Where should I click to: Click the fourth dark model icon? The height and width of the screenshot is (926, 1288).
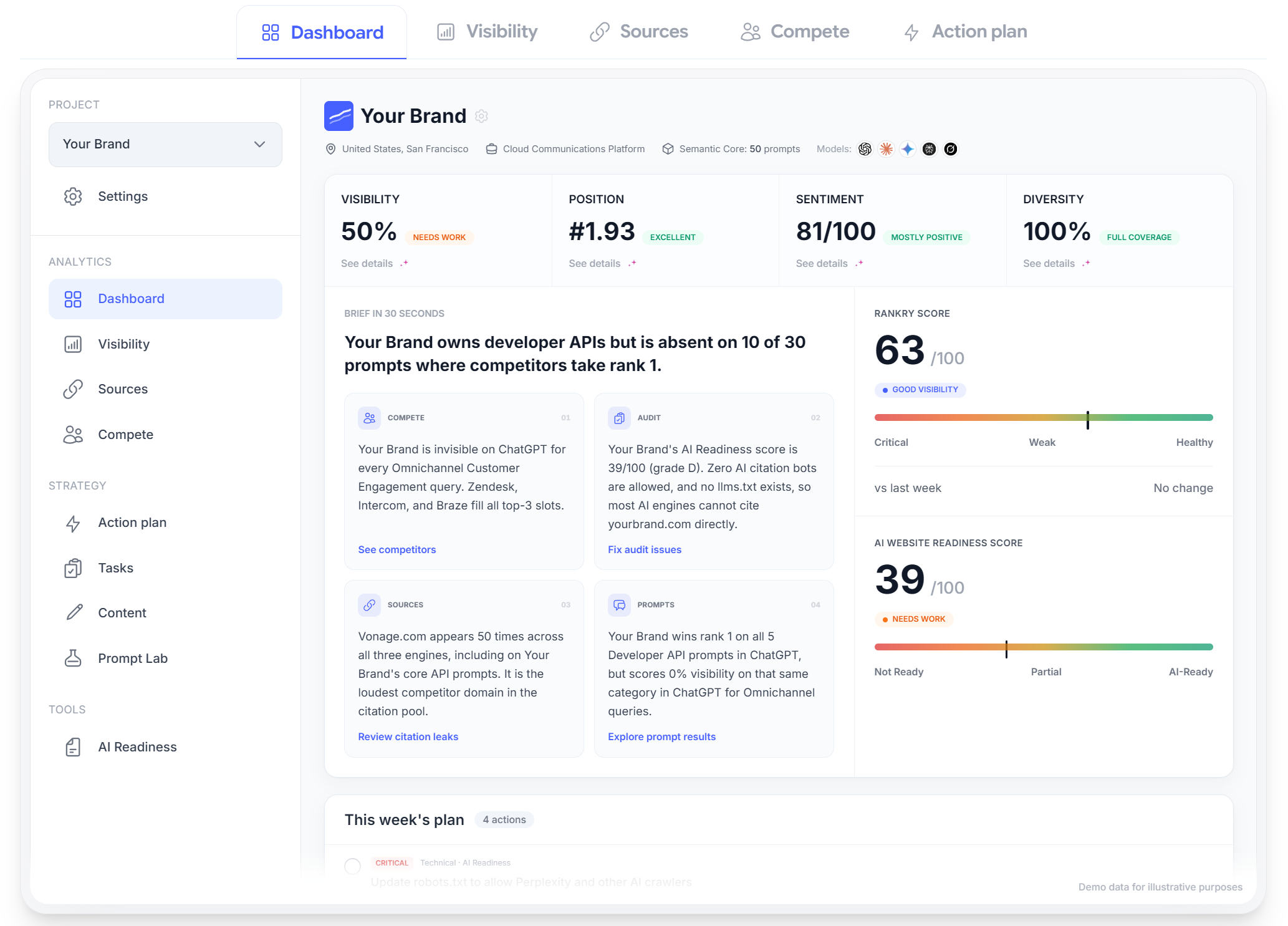pyautogui.click(x=929, y=149)
